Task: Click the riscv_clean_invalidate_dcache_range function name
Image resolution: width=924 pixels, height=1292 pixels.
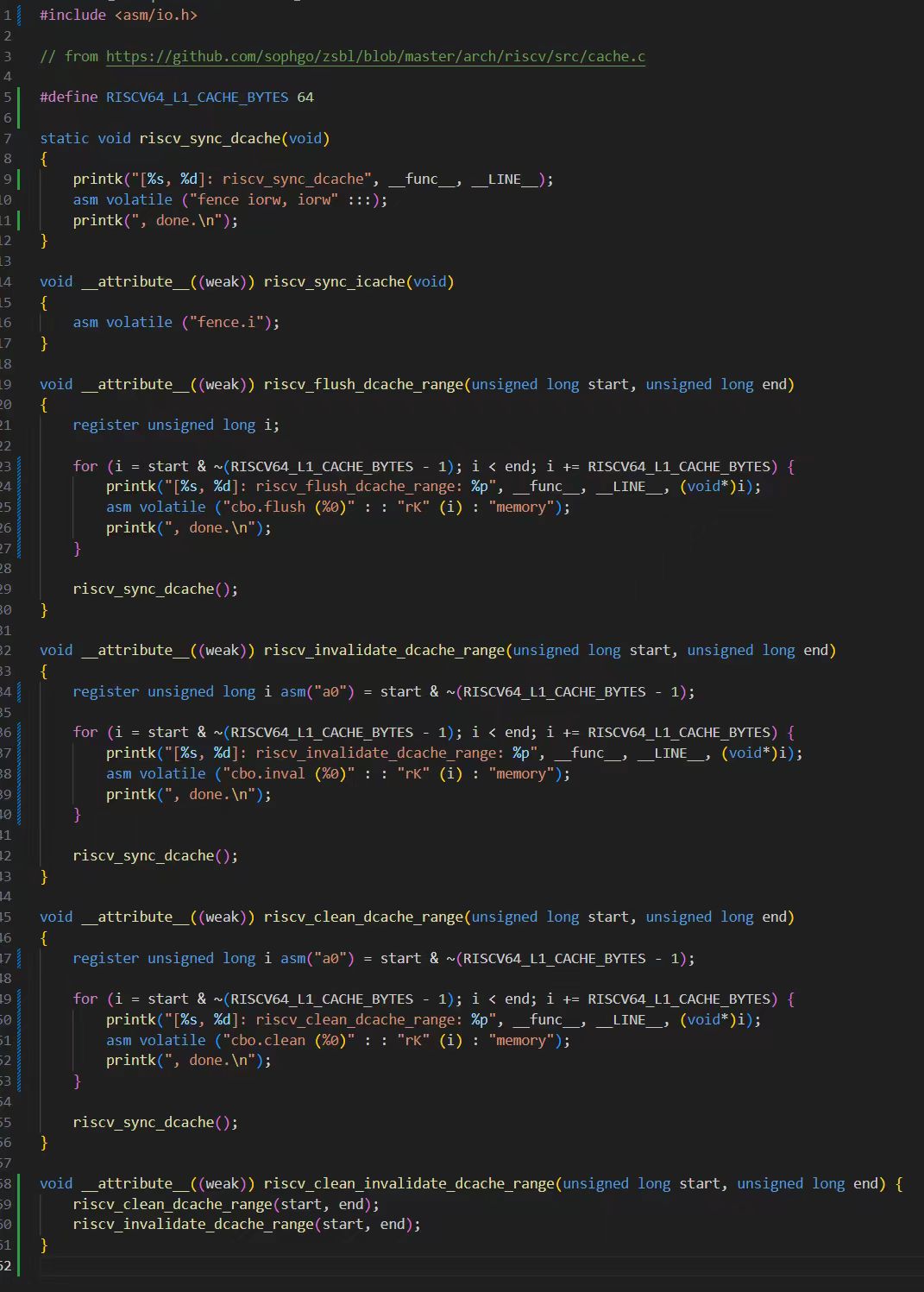Action: (x=409, y=1183)
